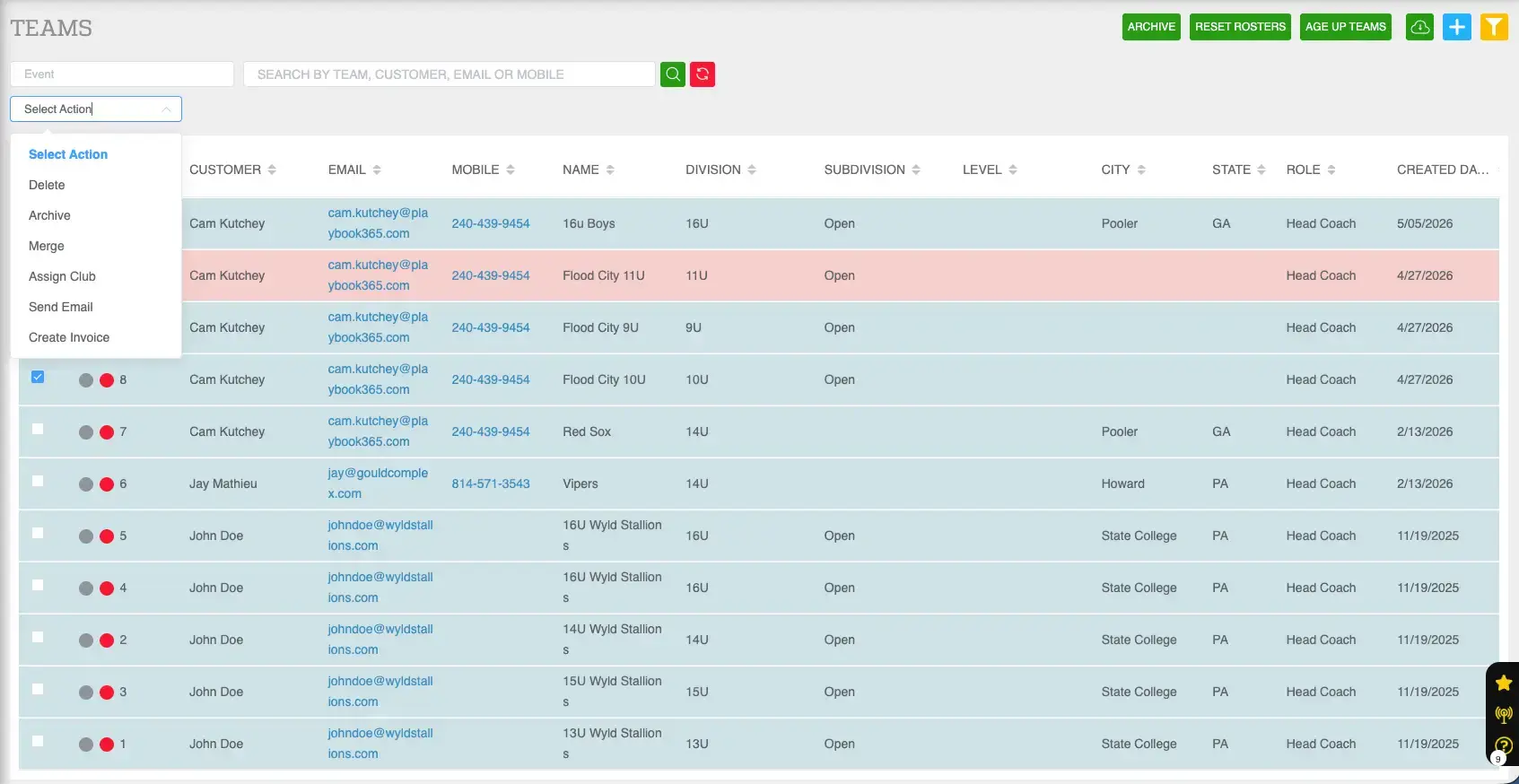Click the gray status dot for row 6
The width and height of the screenshot is (1519, 784).
click(x=86, y=484)
